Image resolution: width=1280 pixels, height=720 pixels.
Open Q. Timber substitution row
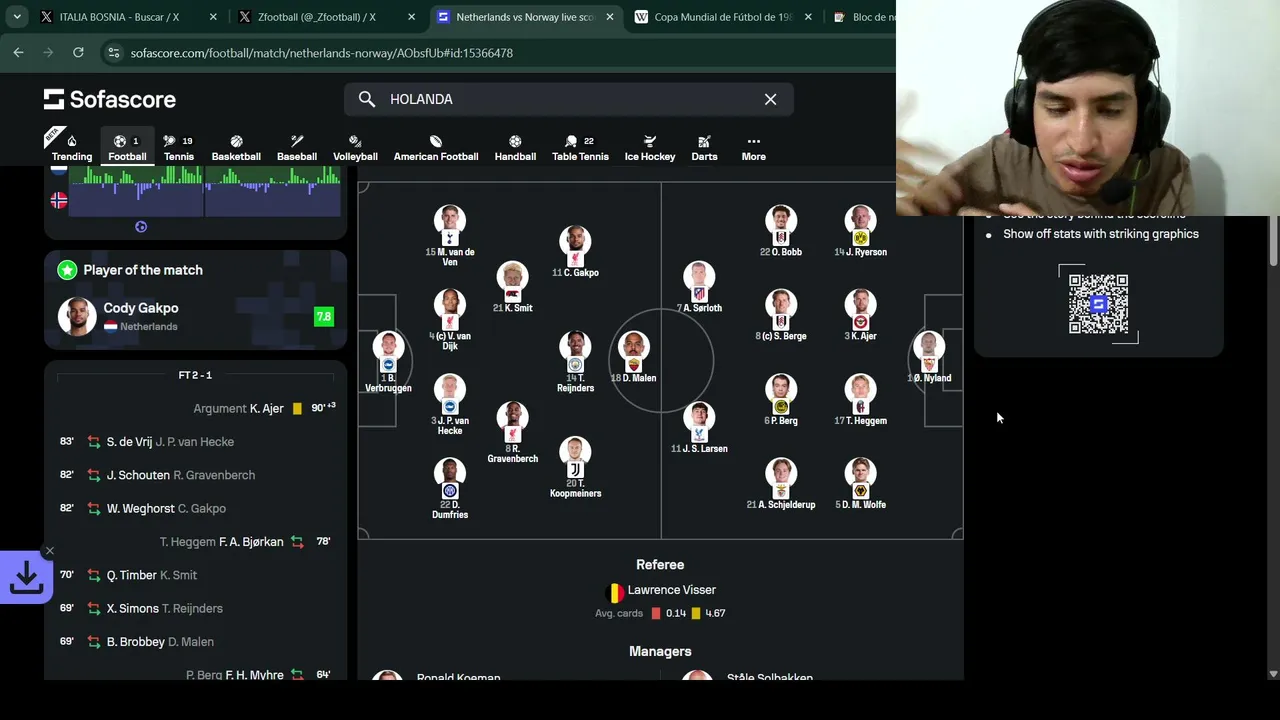(x=195, y=575)
